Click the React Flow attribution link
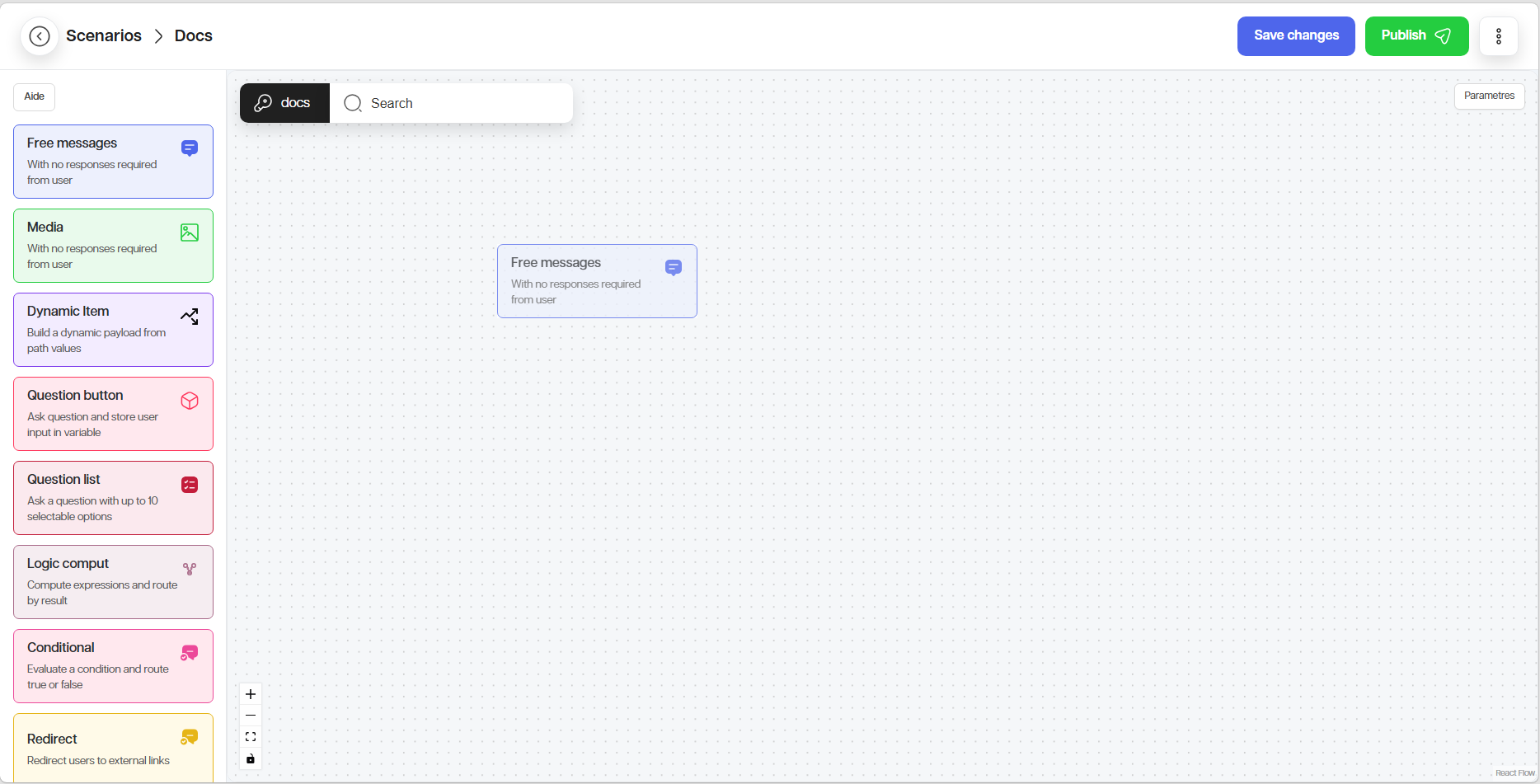This screenshot has height=784, width=1540. tap(1514, 773)
